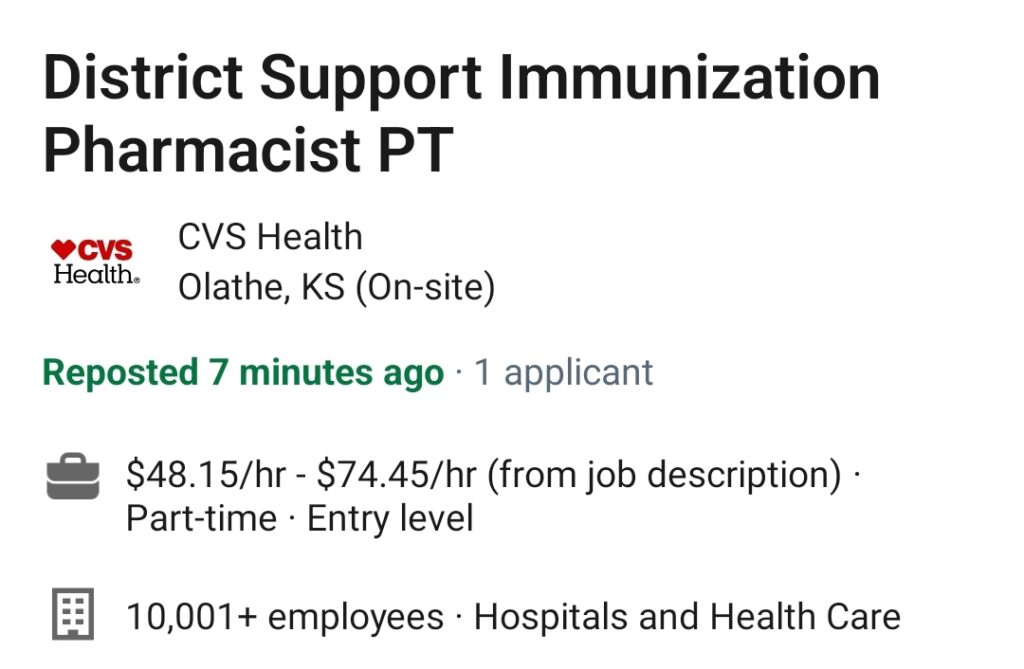Click the red heart in the CVS logo
The height and width of the screenshot is (669, 1024).
(x=63, y=249)
